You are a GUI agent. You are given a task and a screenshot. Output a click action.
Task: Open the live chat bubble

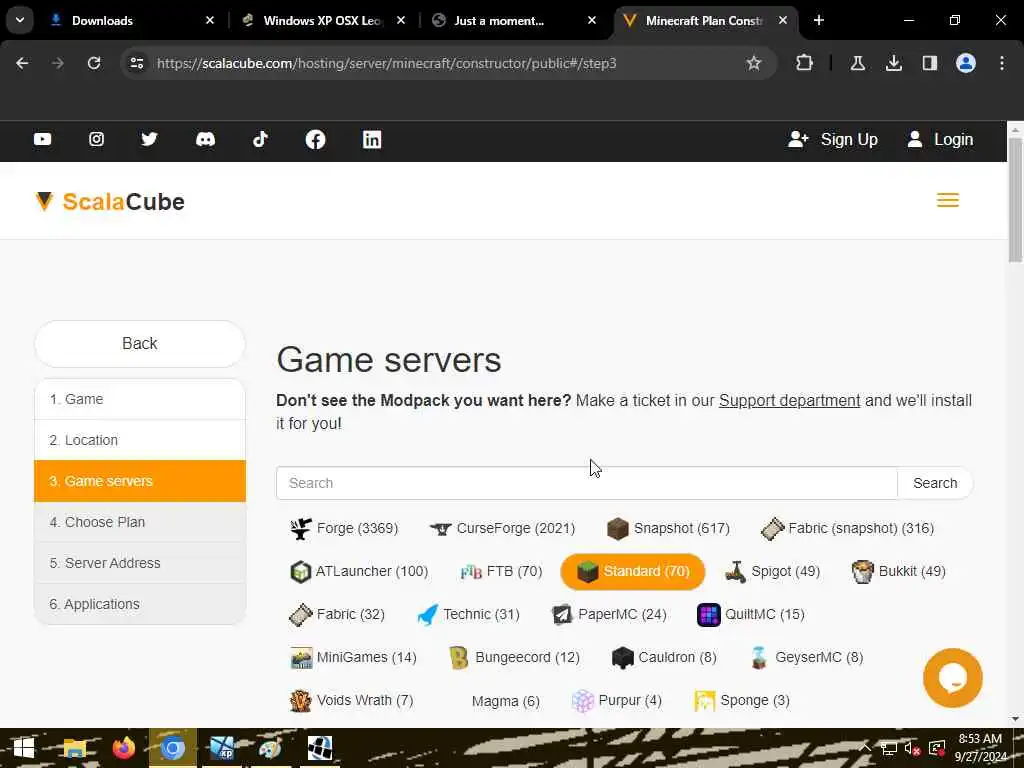[952, 678]
